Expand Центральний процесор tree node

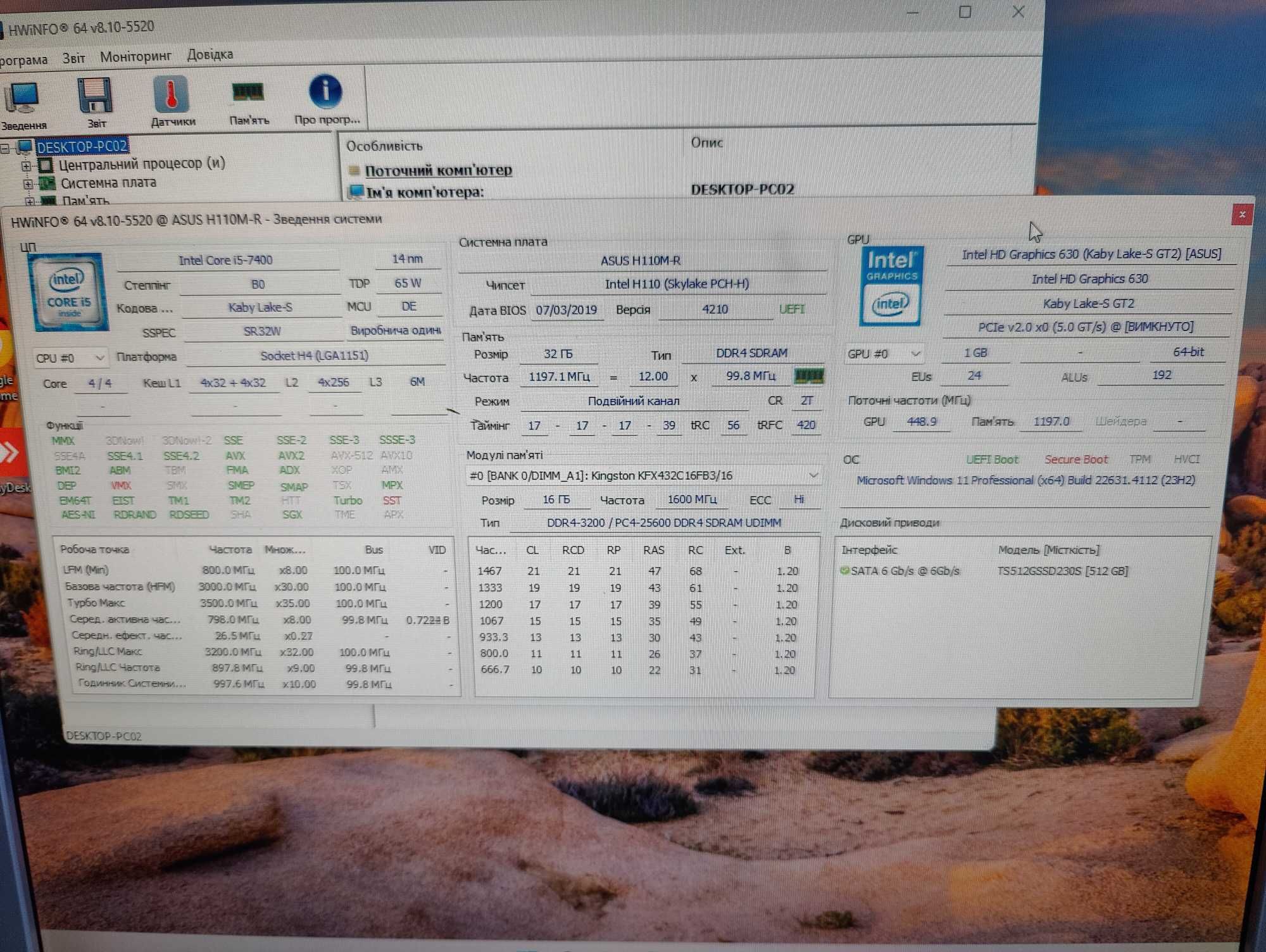click(x=27, y=166)
